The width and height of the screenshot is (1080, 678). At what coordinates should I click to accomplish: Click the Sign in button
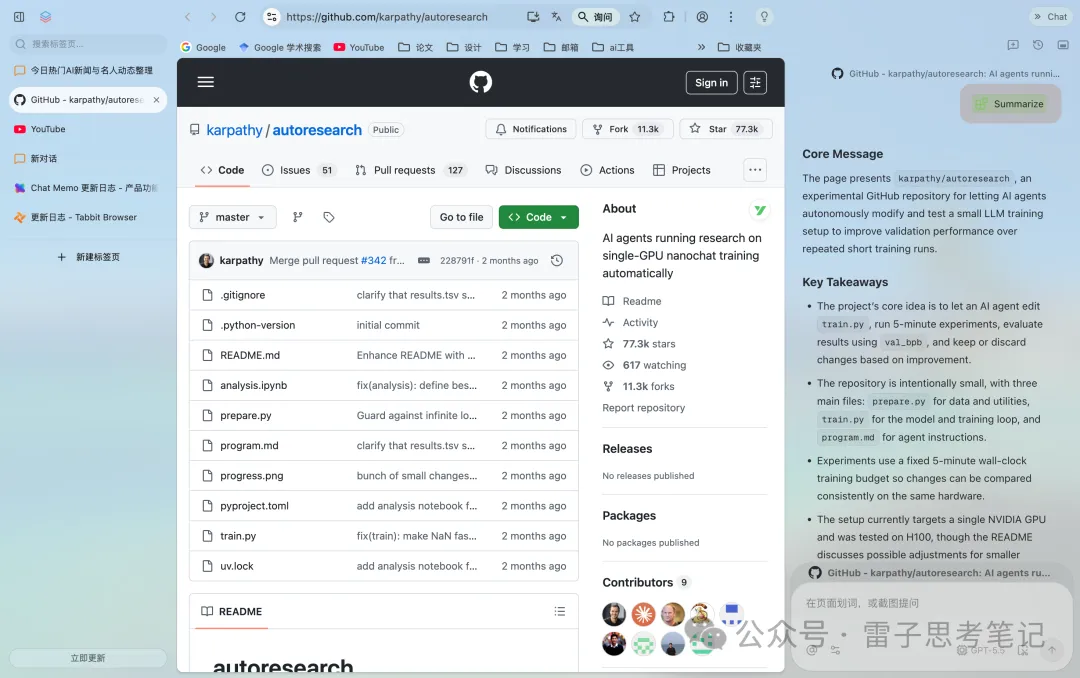click(x=712, y=83)
